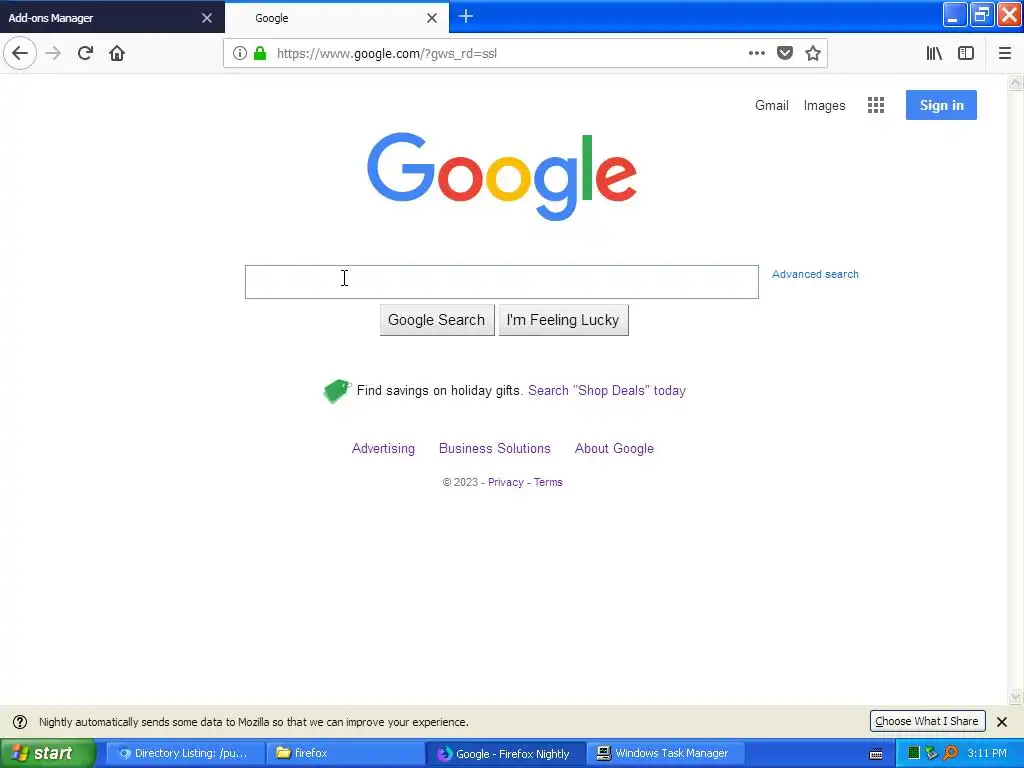Go back with the Back arrow button
This screenshot has width=1024, height=768.
[20, 53]
